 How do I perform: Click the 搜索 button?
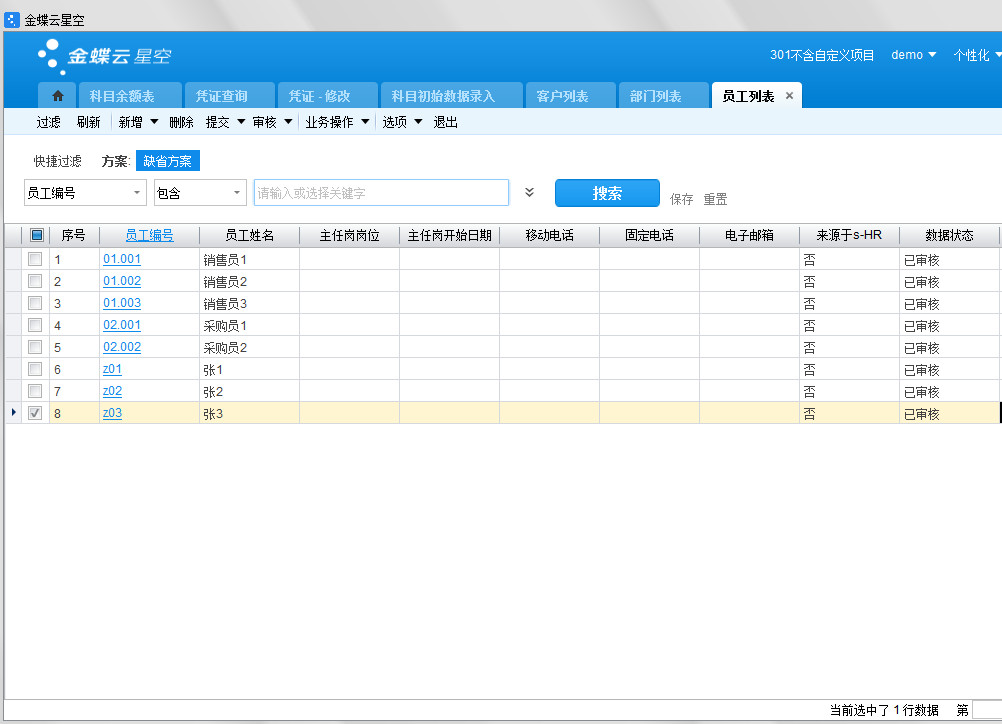pos(607,193)
